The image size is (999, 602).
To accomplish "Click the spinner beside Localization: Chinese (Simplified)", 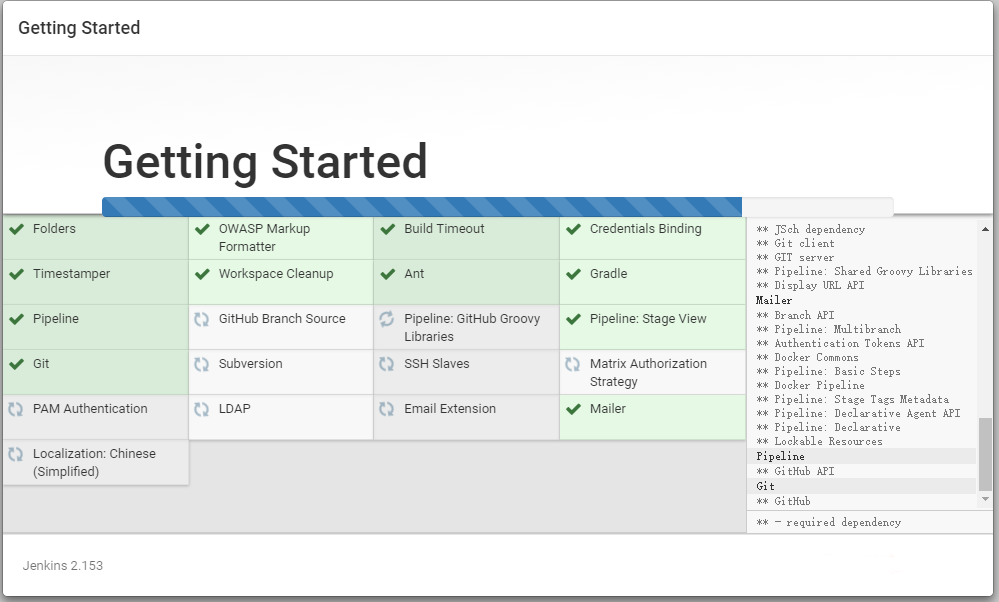I will [16, 454].
